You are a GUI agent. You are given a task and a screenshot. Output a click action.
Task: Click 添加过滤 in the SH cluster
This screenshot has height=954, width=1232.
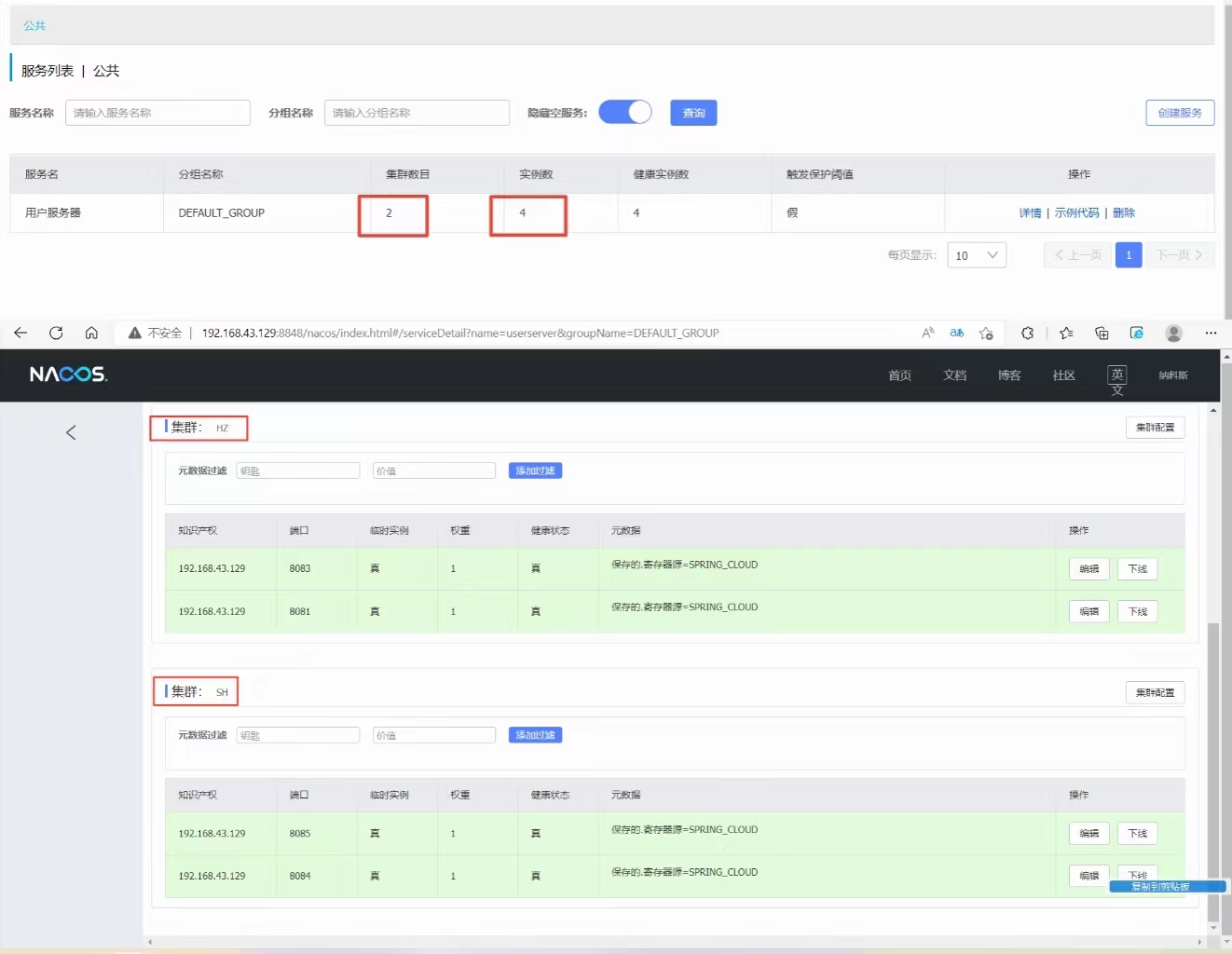(x=535, y=735)
